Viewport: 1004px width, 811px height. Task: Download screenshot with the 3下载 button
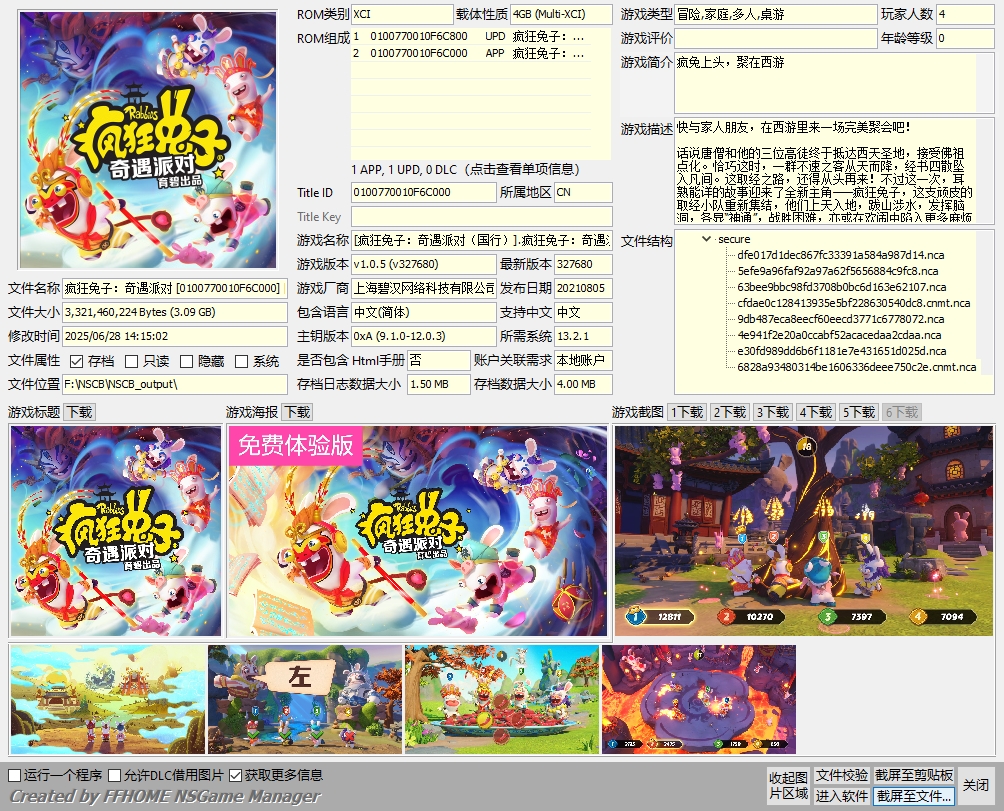[x=772, y=412]
